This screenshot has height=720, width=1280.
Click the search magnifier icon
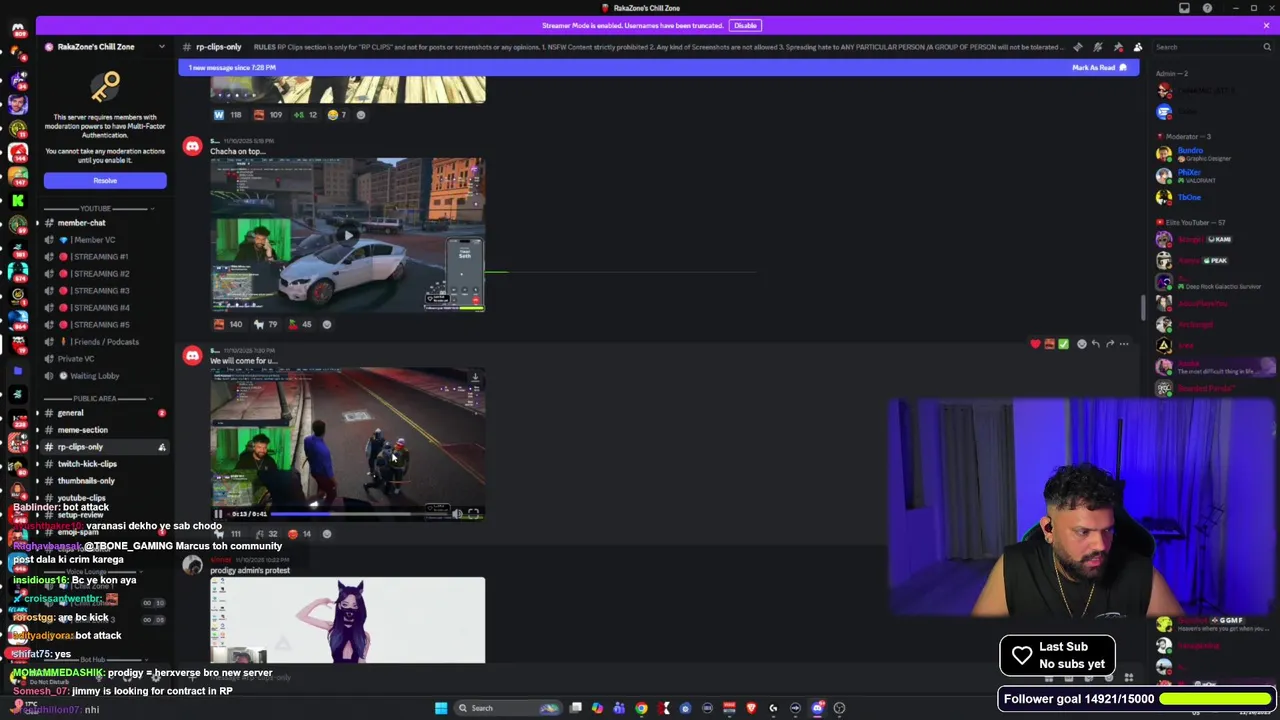pyautogui.click(x=1268, y=47)
